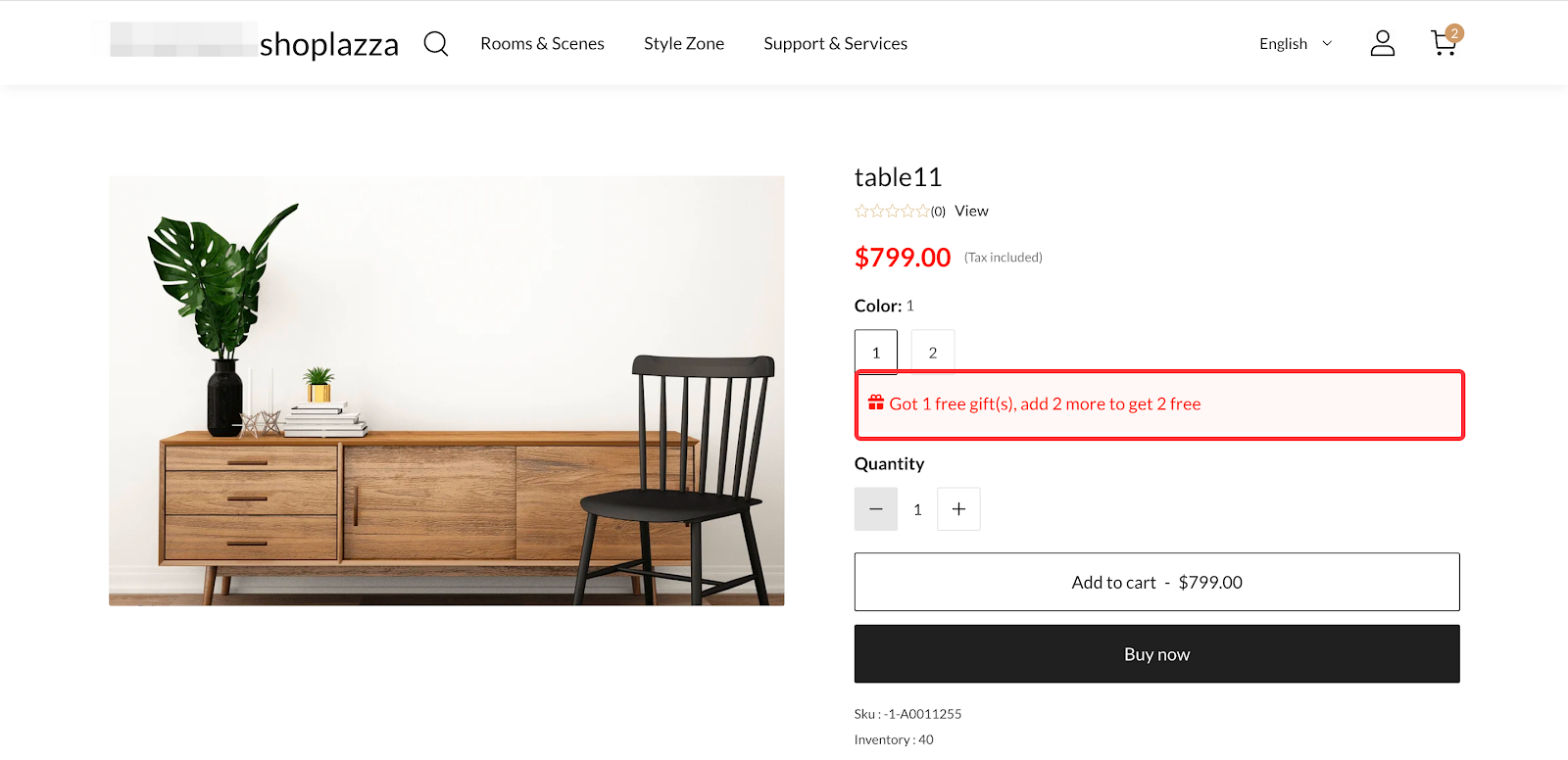Viewport: 1568px width, 760px height.
Task: Select color option 2
Action: point(933,353)
